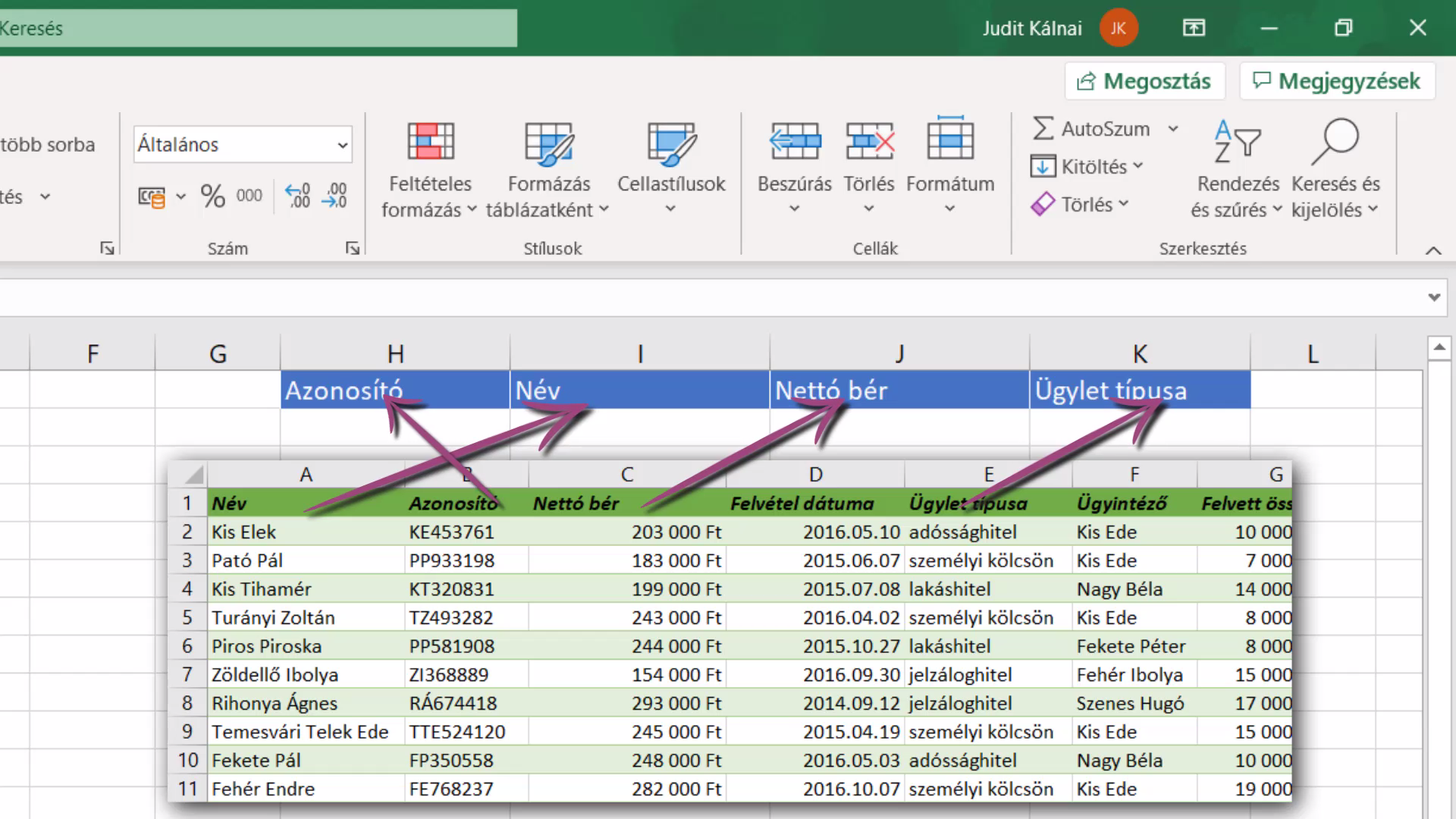Open Cellastílusok cell styles gallery
1456x819 pixels.
coord(671,168)
